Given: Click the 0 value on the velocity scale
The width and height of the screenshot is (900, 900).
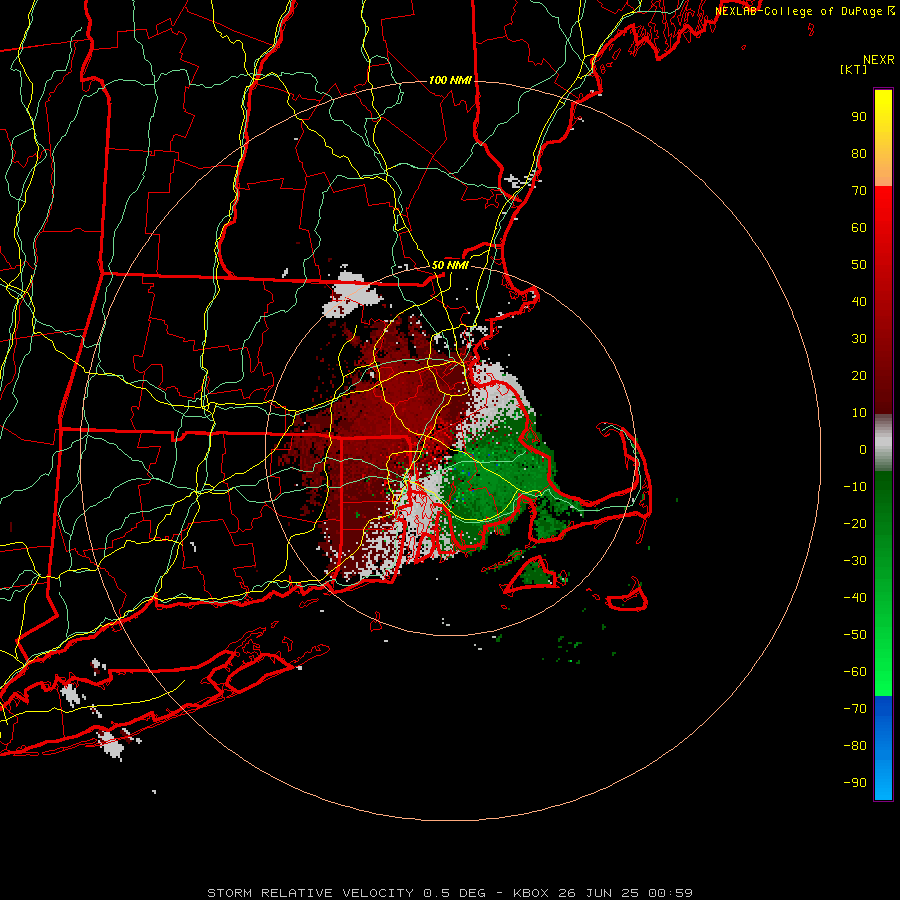Looking at the screenshot, I should click(863, 449).
